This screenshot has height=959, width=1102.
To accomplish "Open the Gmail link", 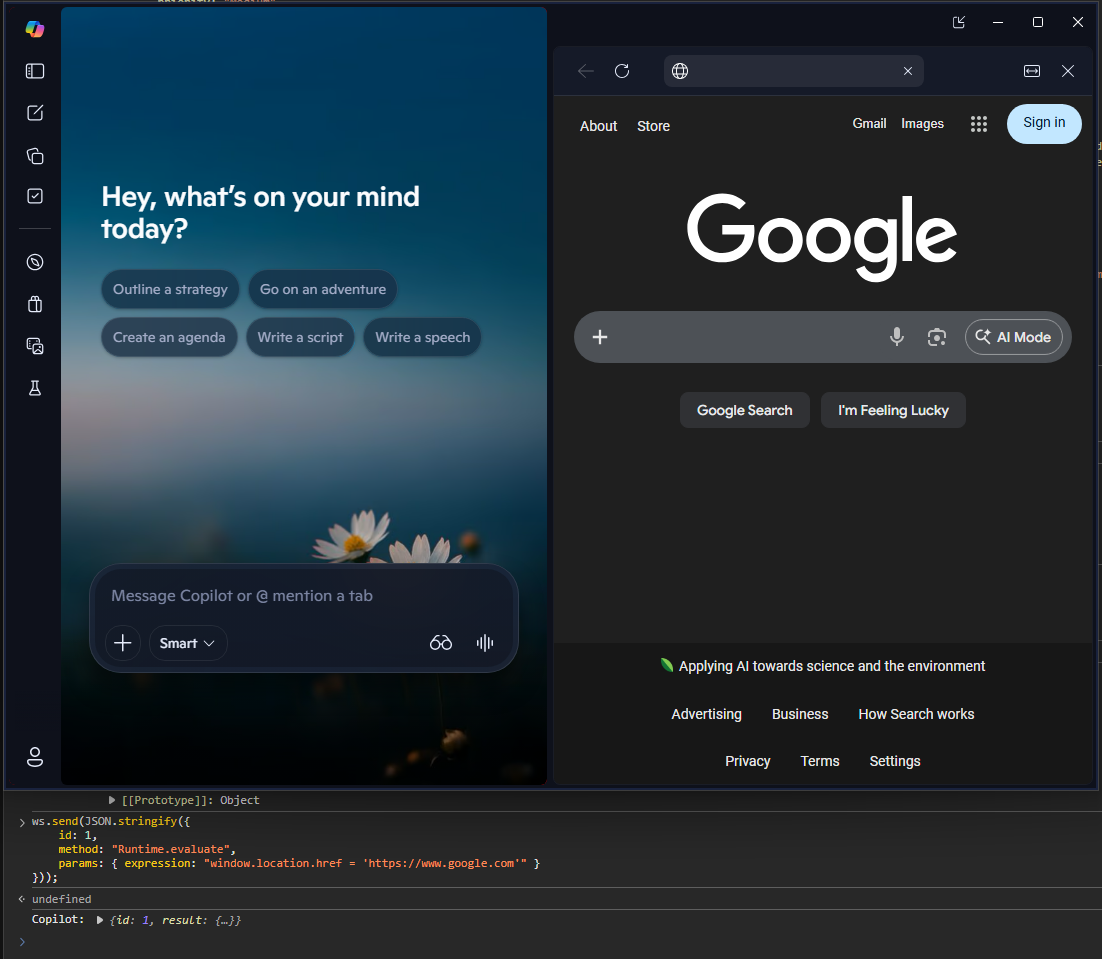I will (x=869, y=124).
